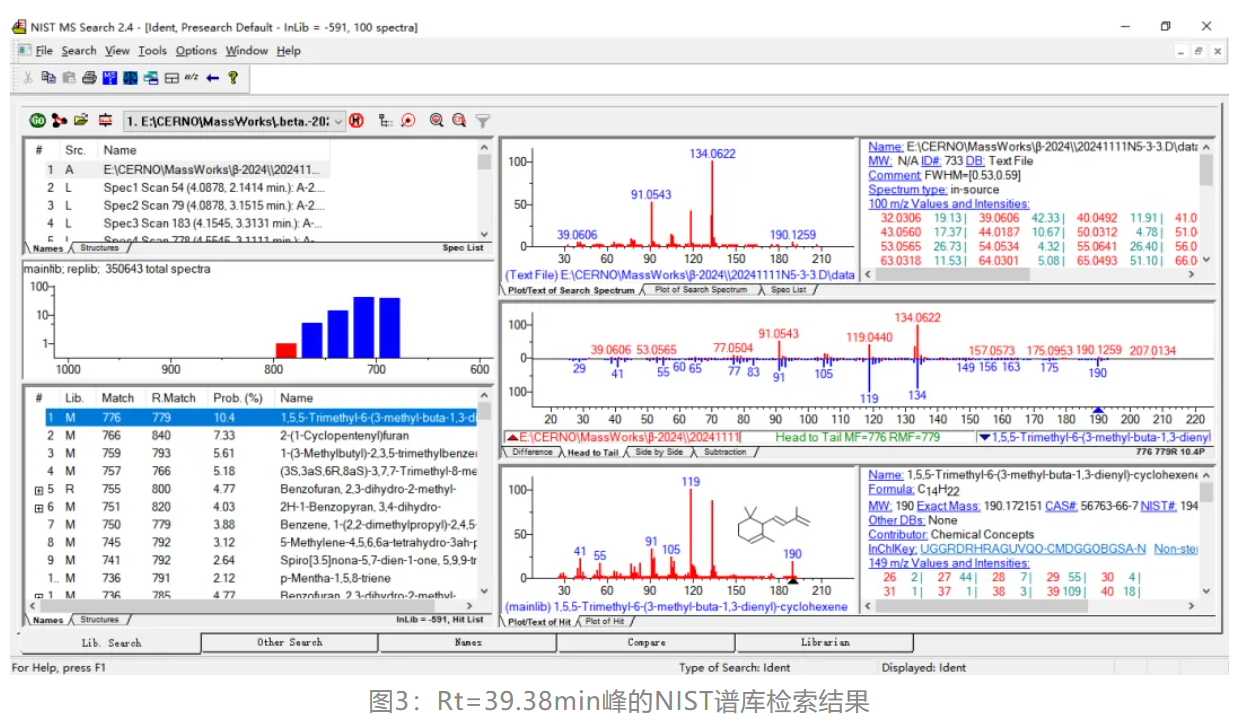The image size is (1243, 726).
Task: Click the green Go search button
Action: coord(37,121)
